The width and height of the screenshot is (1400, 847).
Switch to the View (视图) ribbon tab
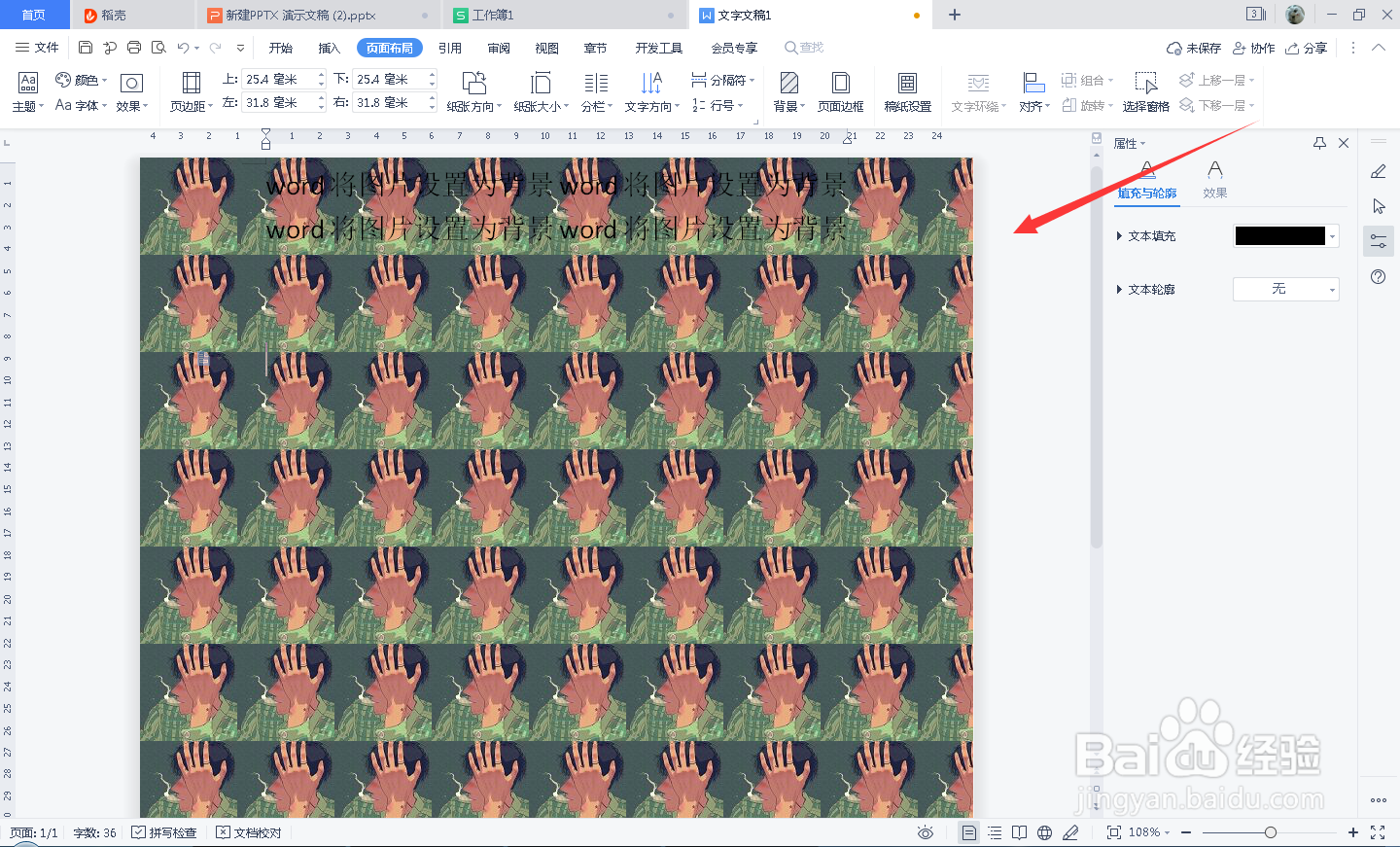(547, 48)
